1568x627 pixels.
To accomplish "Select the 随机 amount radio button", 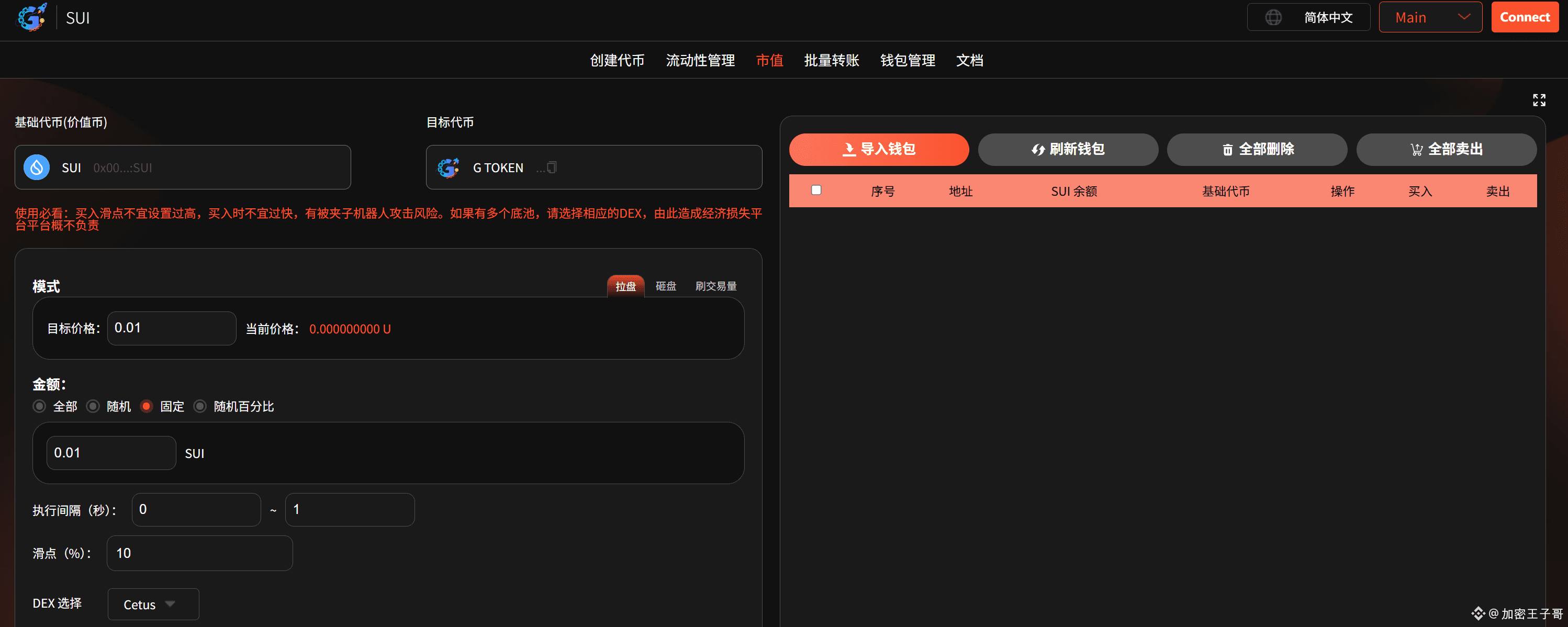I will [x=93, y=406].
